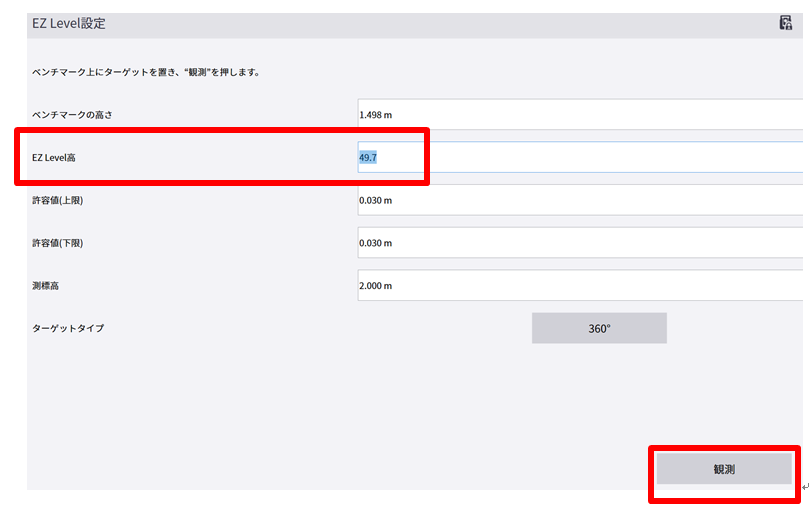Click the 2.000 m value text
Screen dimensions: 809x514
coord(376,286)
